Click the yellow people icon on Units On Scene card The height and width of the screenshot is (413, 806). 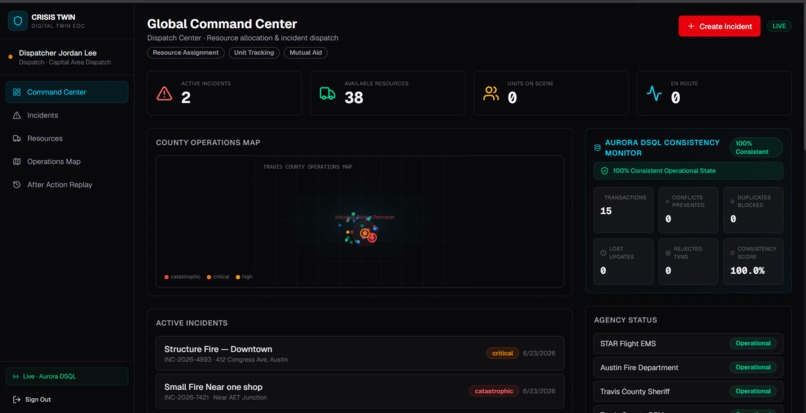pos(491,93)
